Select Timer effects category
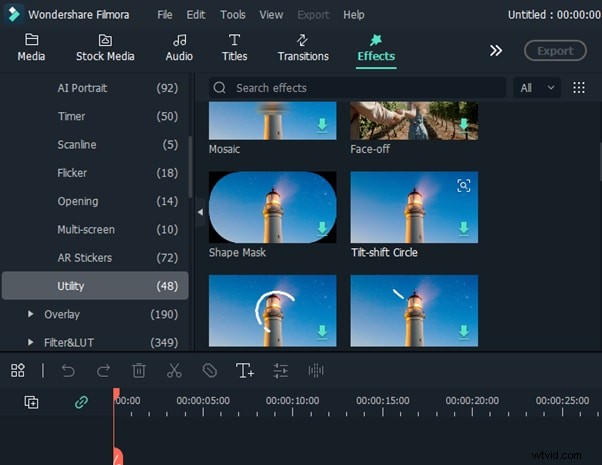This screenshot has width=602, height=465. [95, 116]
